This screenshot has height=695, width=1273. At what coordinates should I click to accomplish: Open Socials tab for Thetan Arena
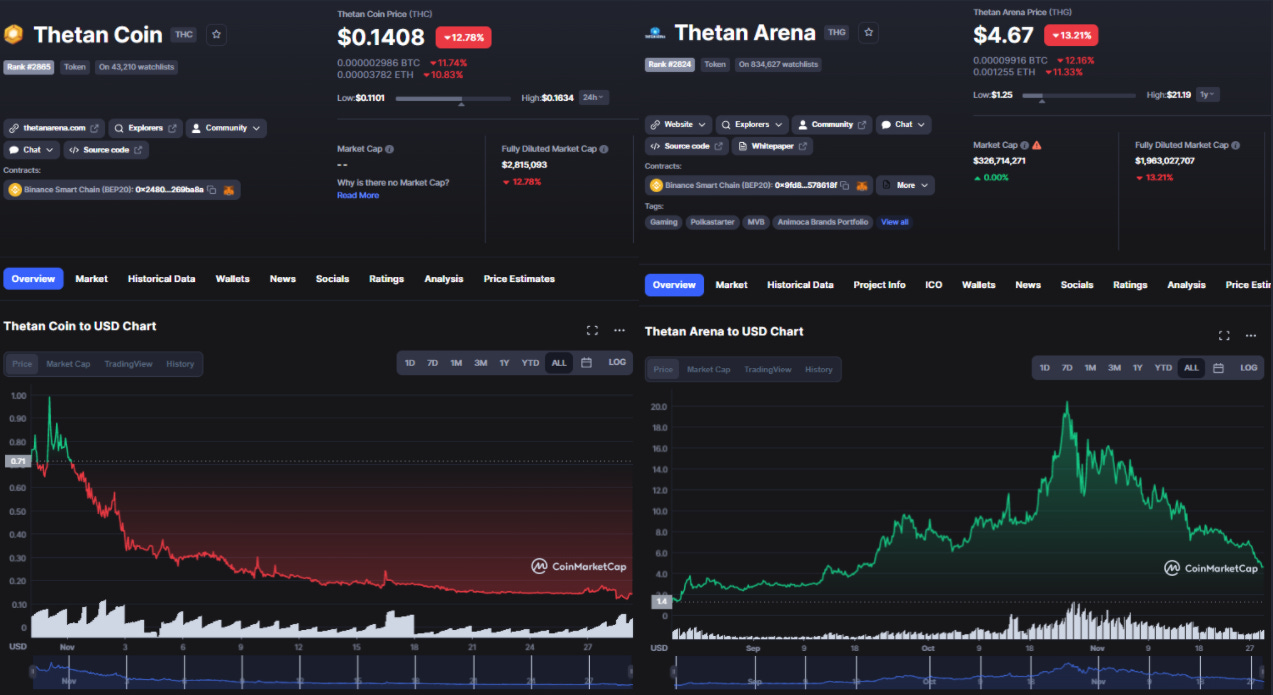click(1077, 285)
